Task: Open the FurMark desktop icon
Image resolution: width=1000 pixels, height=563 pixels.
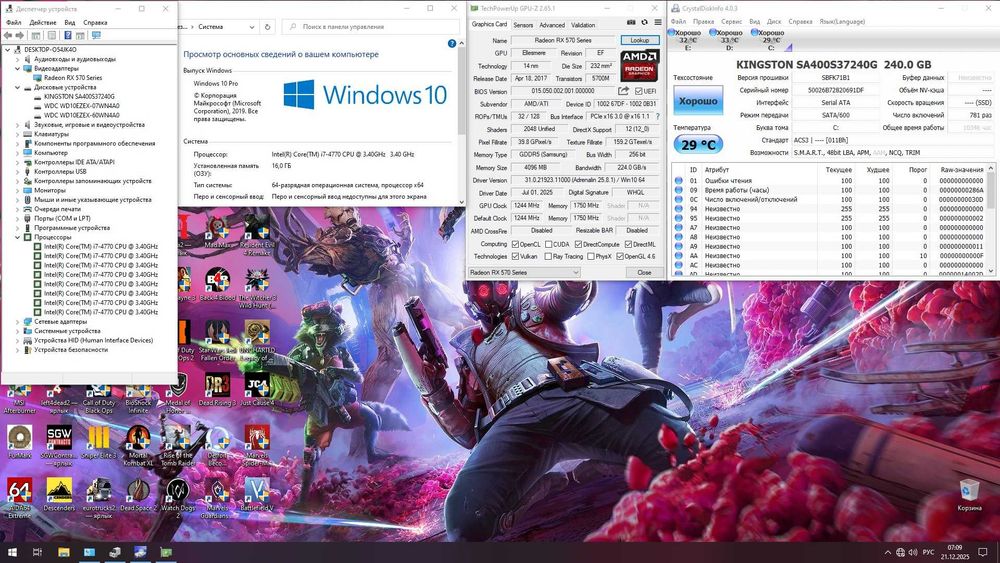Action: [20, 441]
